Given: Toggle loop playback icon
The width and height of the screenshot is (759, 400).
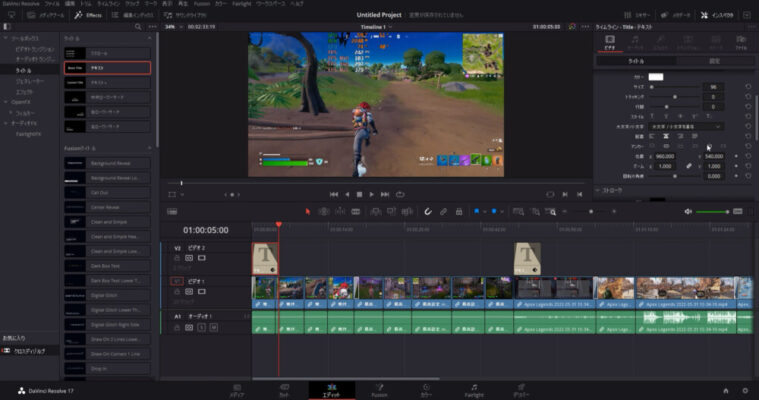Looking at the screenshot, I should click(x=400, y=194).
